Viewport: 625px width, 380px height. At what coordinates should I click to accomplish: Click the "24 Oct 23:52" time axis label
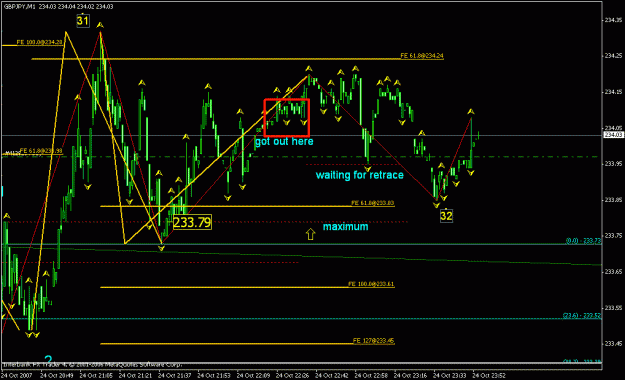[x=489, y=376]
